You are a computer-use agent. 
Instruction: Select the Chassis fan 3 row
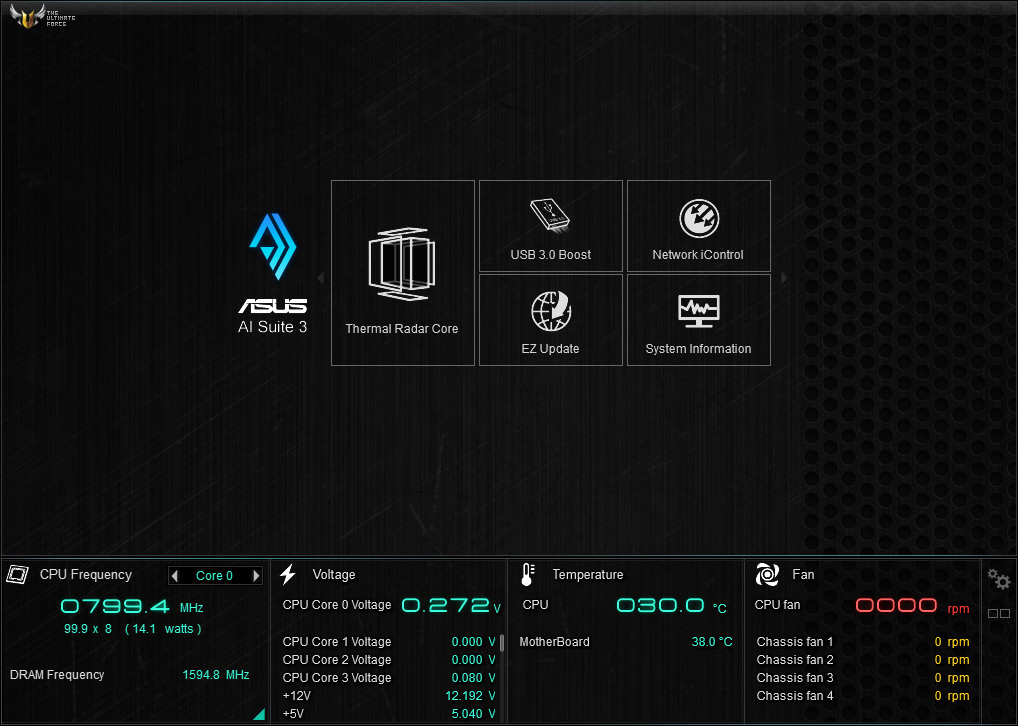tap(863, 678)
